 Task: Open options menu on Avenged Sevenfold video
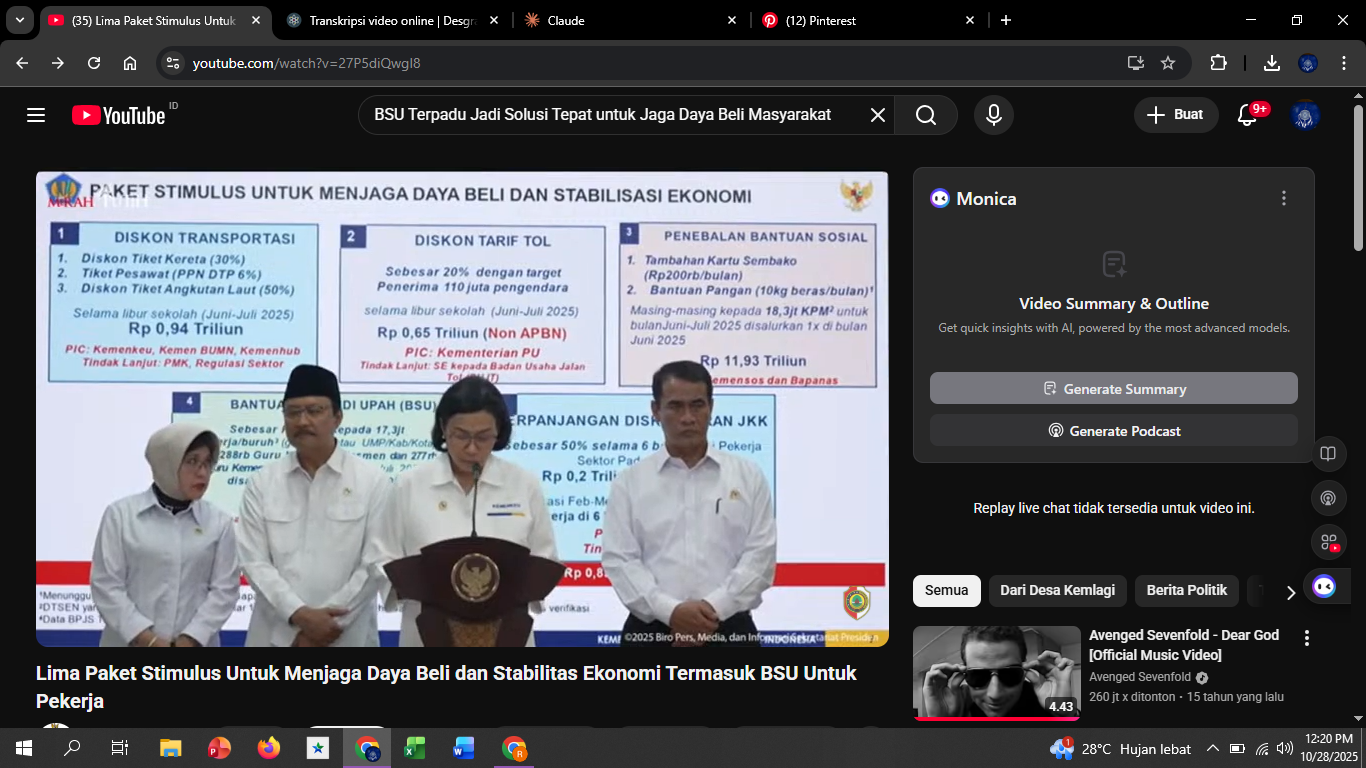pyautogui.click(x=1307, y=636)
